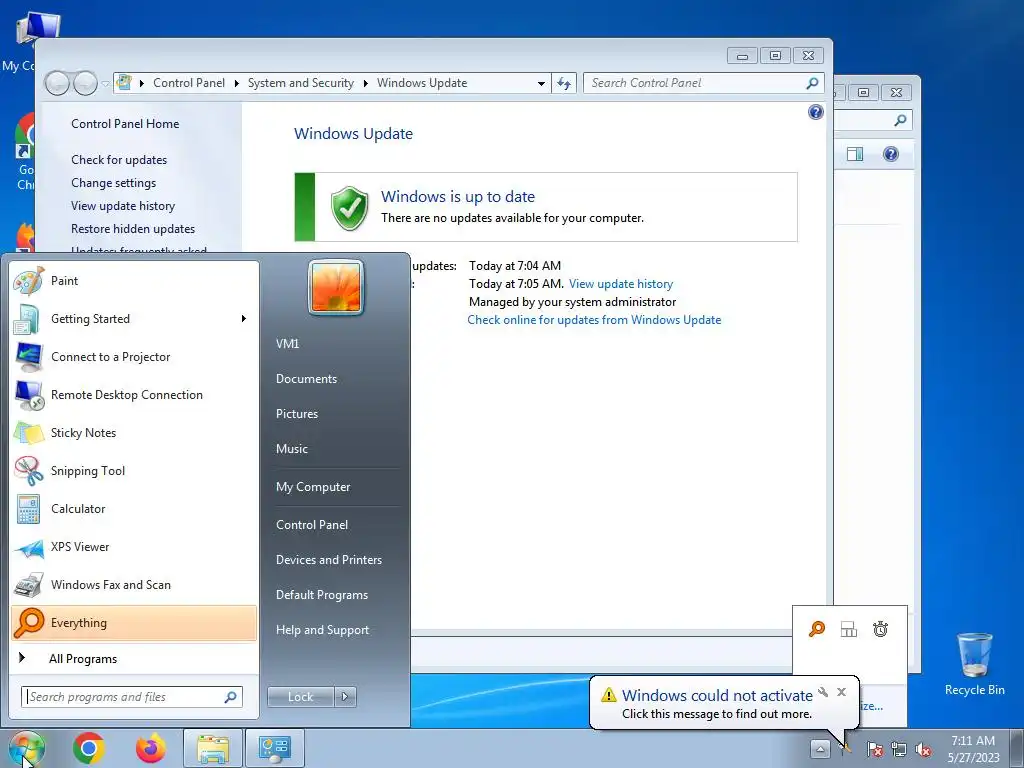1024x768 pixels.
Task: Click the Windows Start orb
Action: tap(27, 748)
